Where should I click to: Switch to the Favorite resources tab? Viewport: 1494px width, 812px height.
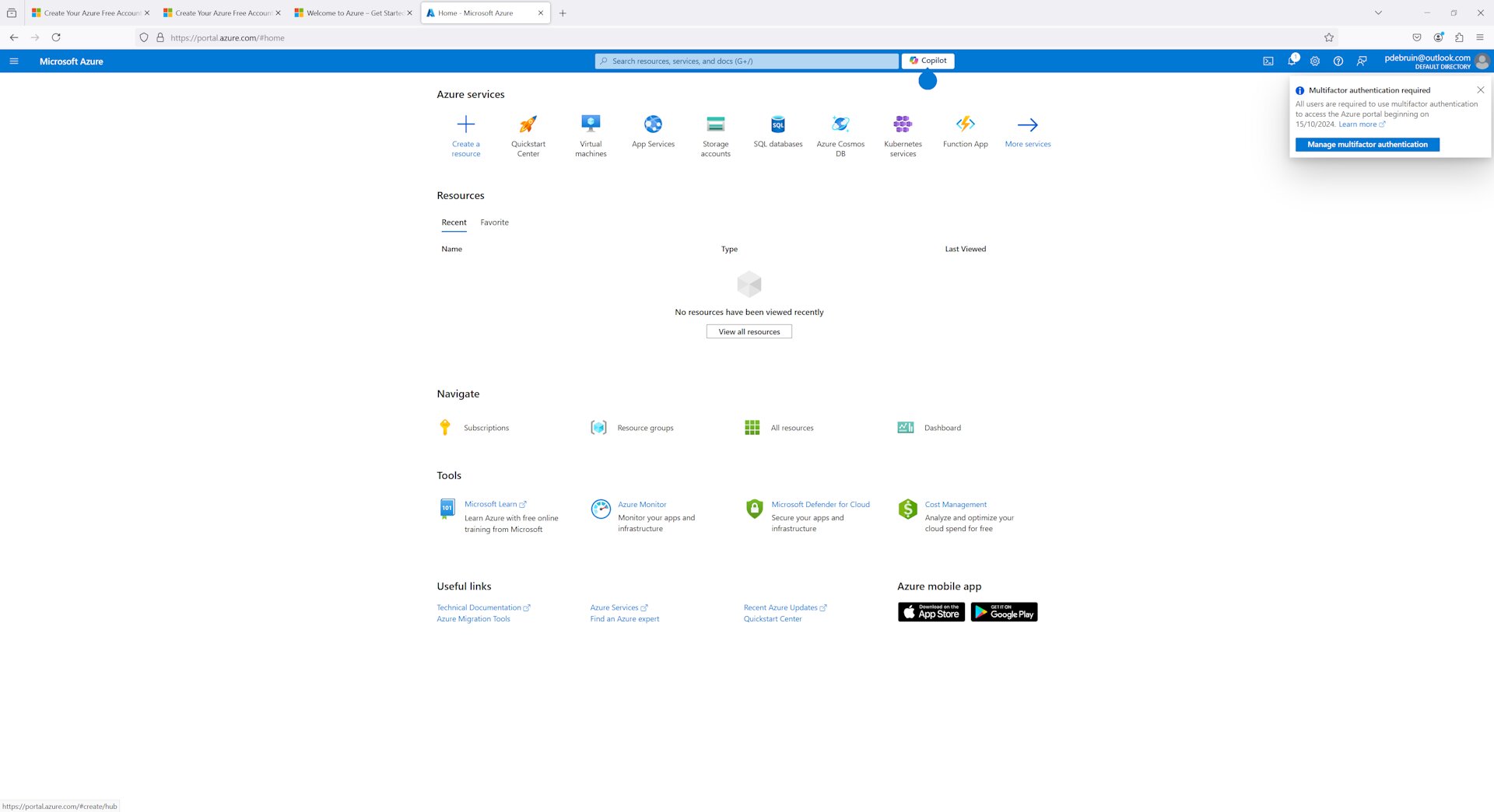coord(494,222)
